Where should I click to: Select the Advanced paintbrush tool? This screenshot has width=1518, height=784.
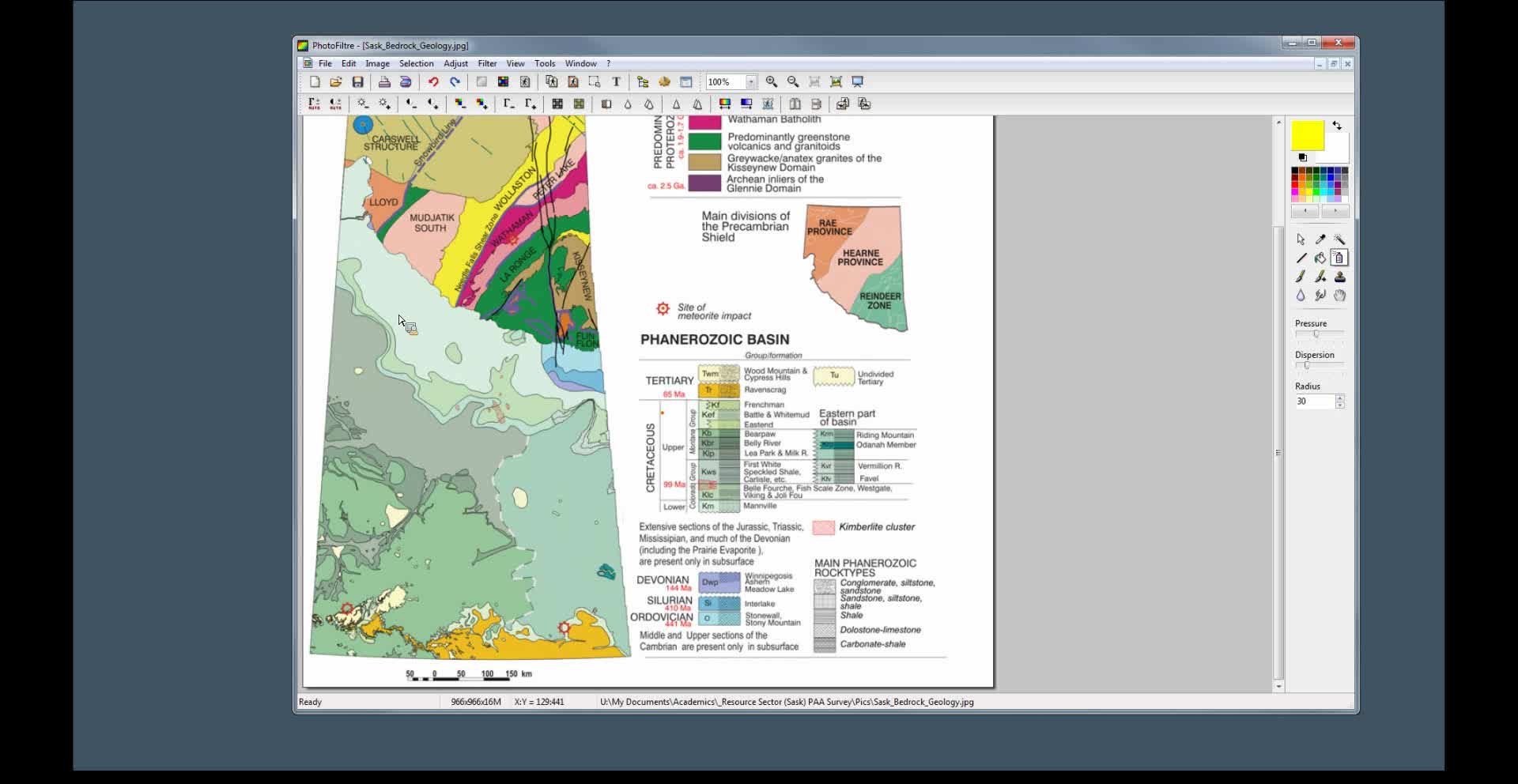coord(1320,277)
